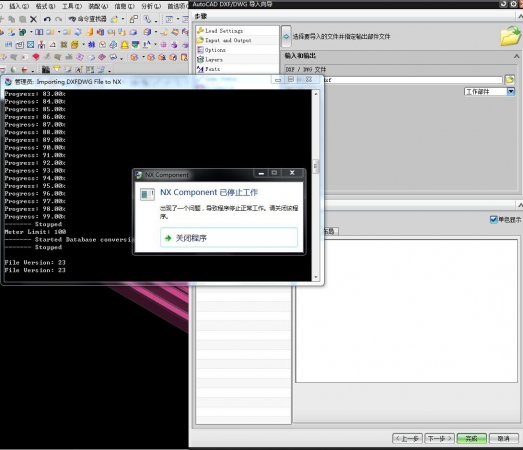
Task: Browse for DXF/DWG file folder button
Action: click(x=509, y=79)
